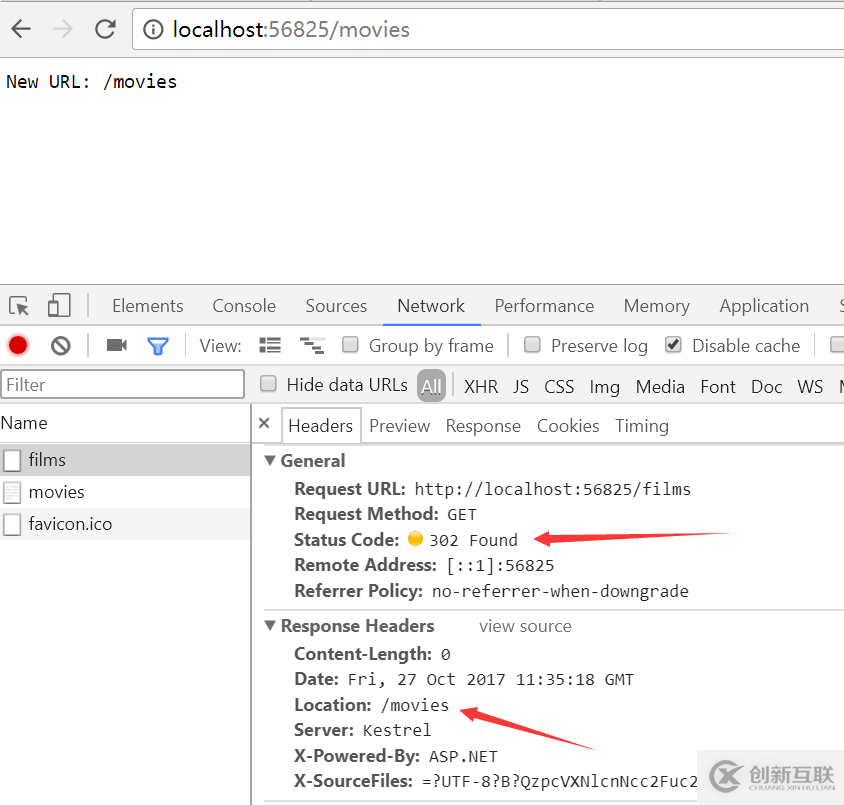Clear the network log
Image resolution: width=844 pixels, height=805 pixels.
pyautogui.click(x=61, y=345)
